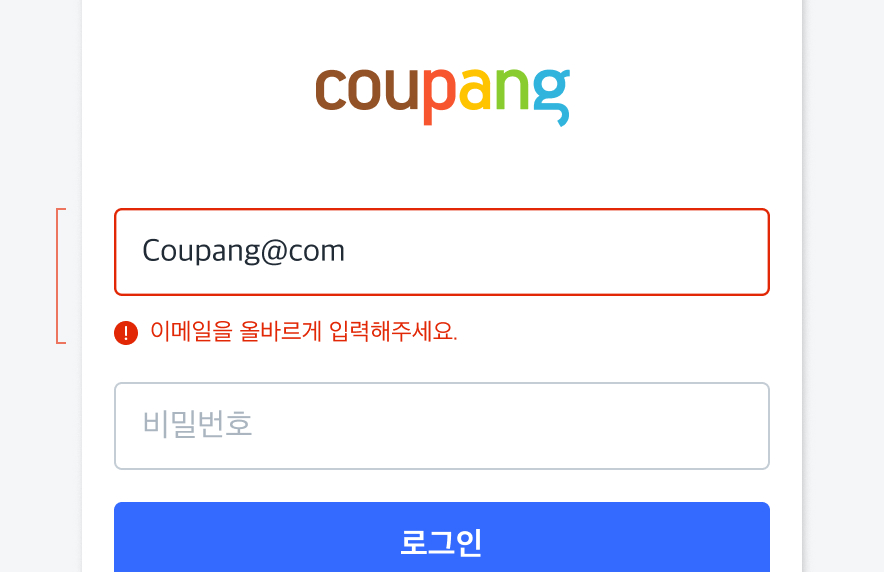
Task: Click the brown letter u in the logo
Action: 401,90
